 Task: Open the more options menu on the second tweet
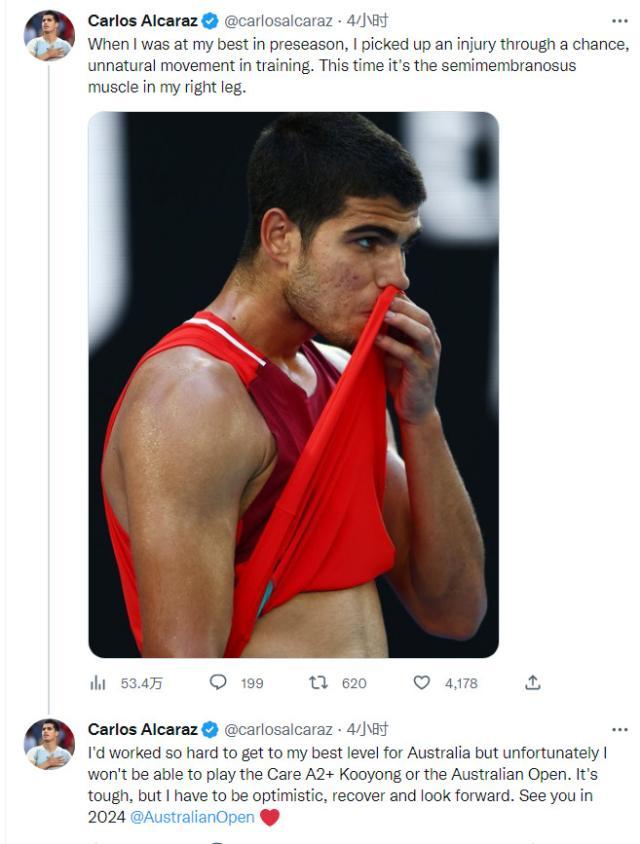(619, 729)
